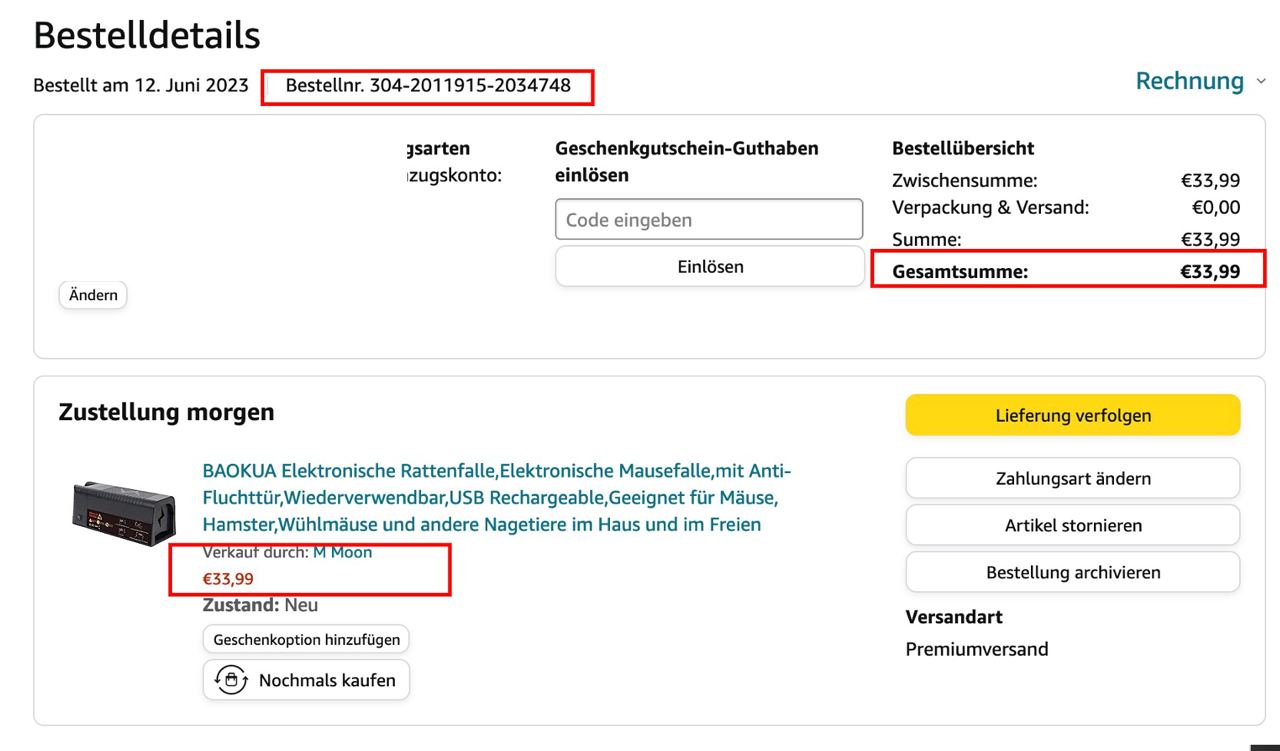The height and width of the screenshot is (751, 1280).
Task: Click the Nochmals kaufen reorder icon
Action: click(231, 680)
